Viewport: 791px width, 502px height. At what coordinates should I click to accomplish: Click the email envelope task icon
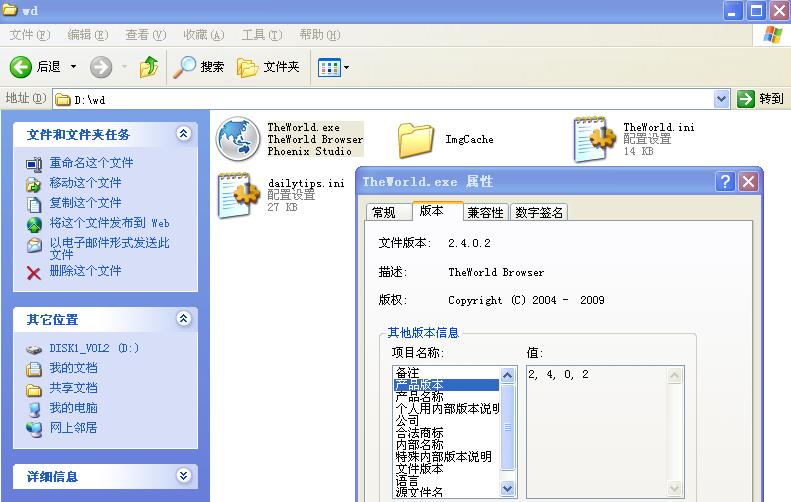[34, 245]
